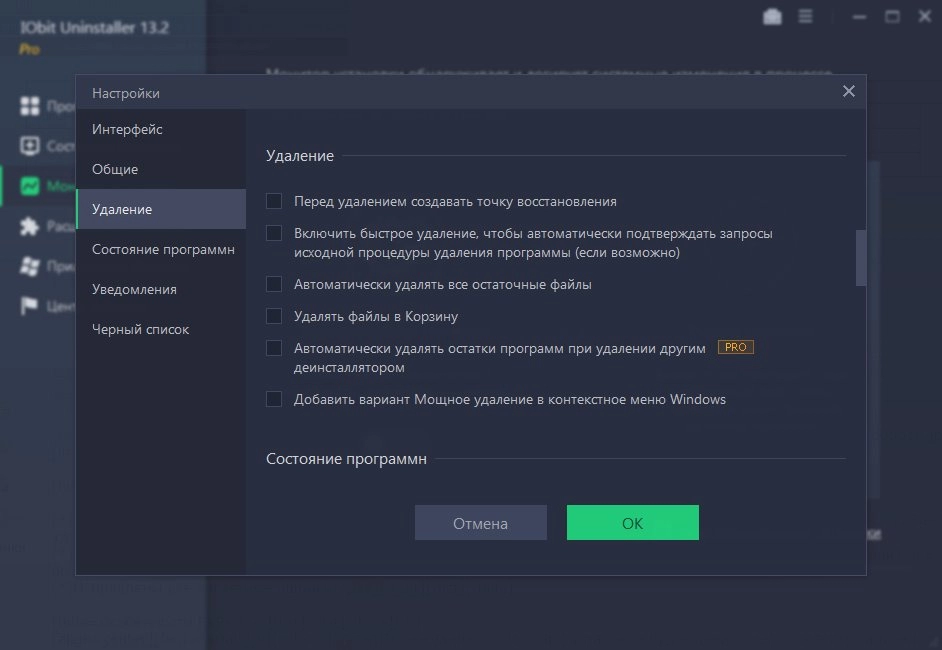
Task: Open the Уведомления settings tab
Action: click(161, 289)
